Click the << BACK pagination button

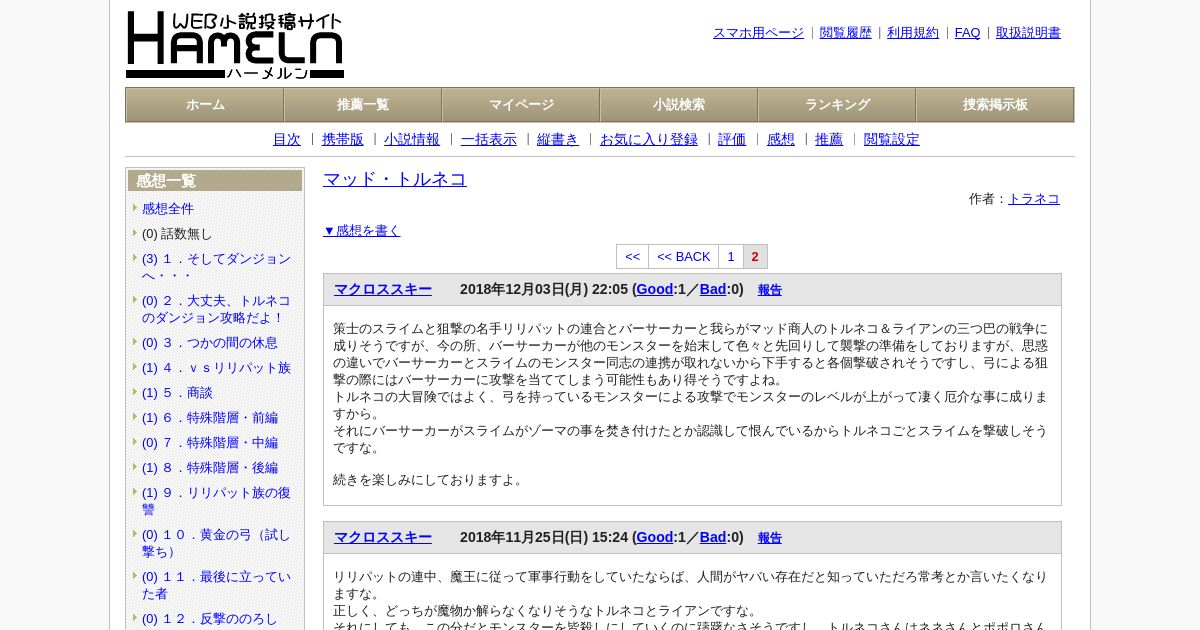tap(684, 257)
